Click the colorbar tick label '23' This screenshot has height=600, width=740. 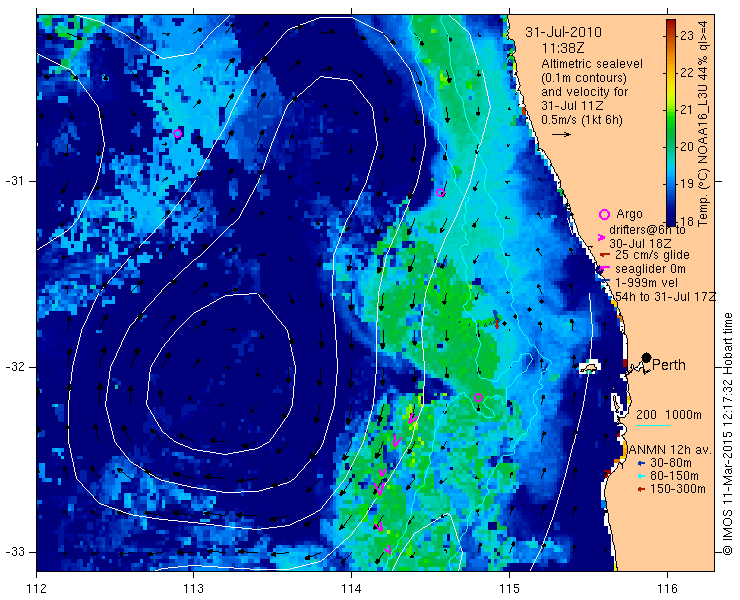pyautogui.click(x=687, y=36)
